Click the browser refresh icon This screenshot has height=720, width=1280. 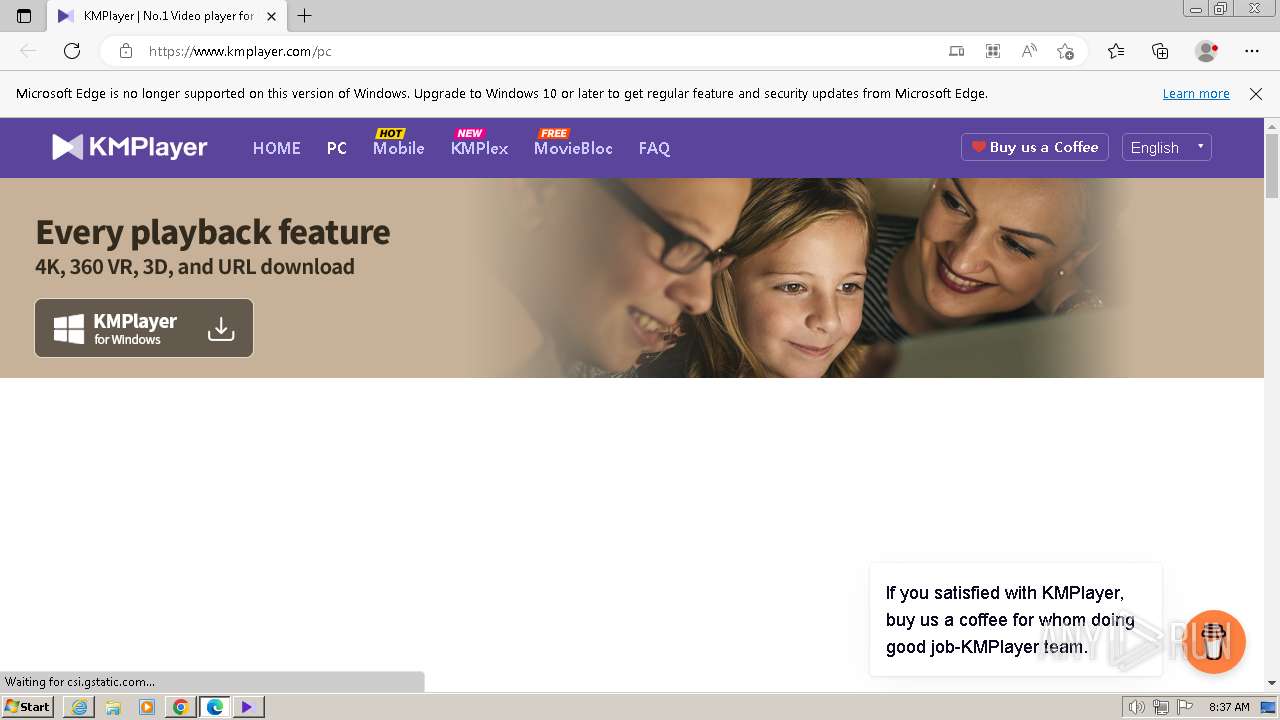(72, 51)
